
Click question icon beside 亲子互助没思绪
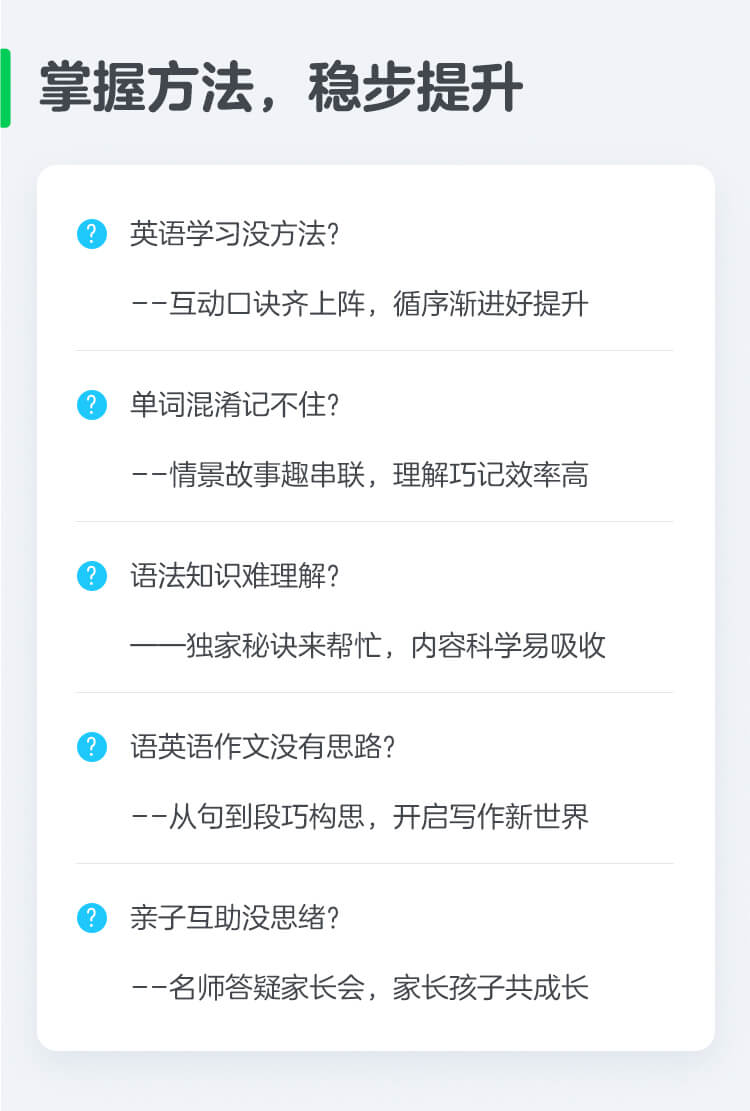(x=92, y=918)
